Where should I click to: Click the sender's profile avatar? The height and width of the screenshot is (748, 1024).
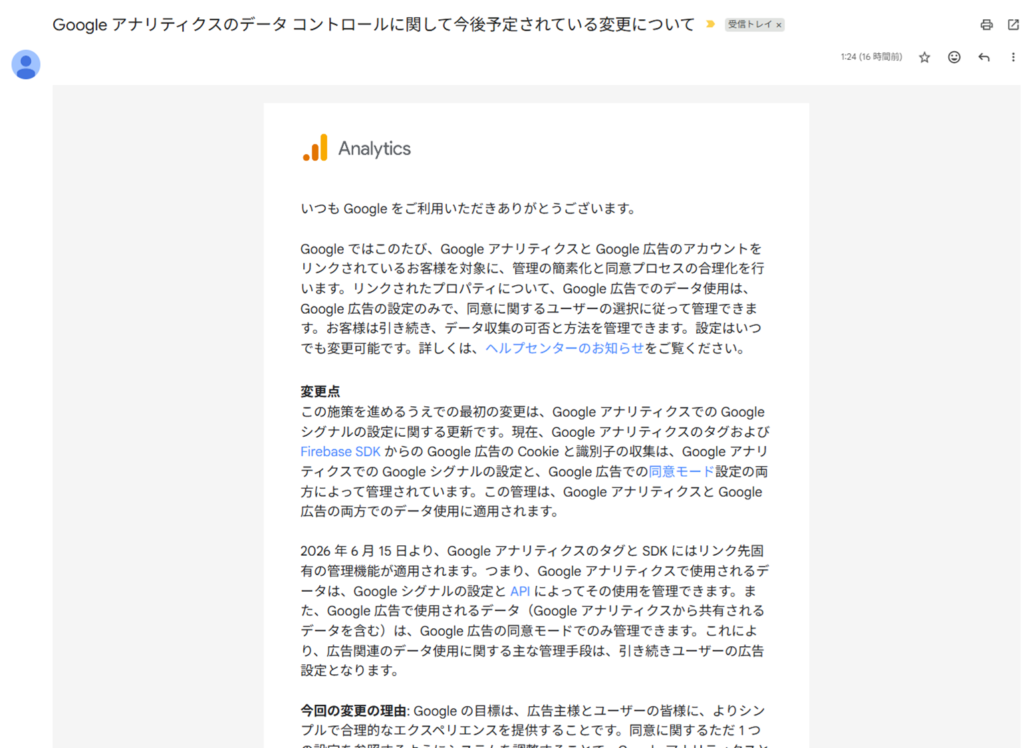26,65
